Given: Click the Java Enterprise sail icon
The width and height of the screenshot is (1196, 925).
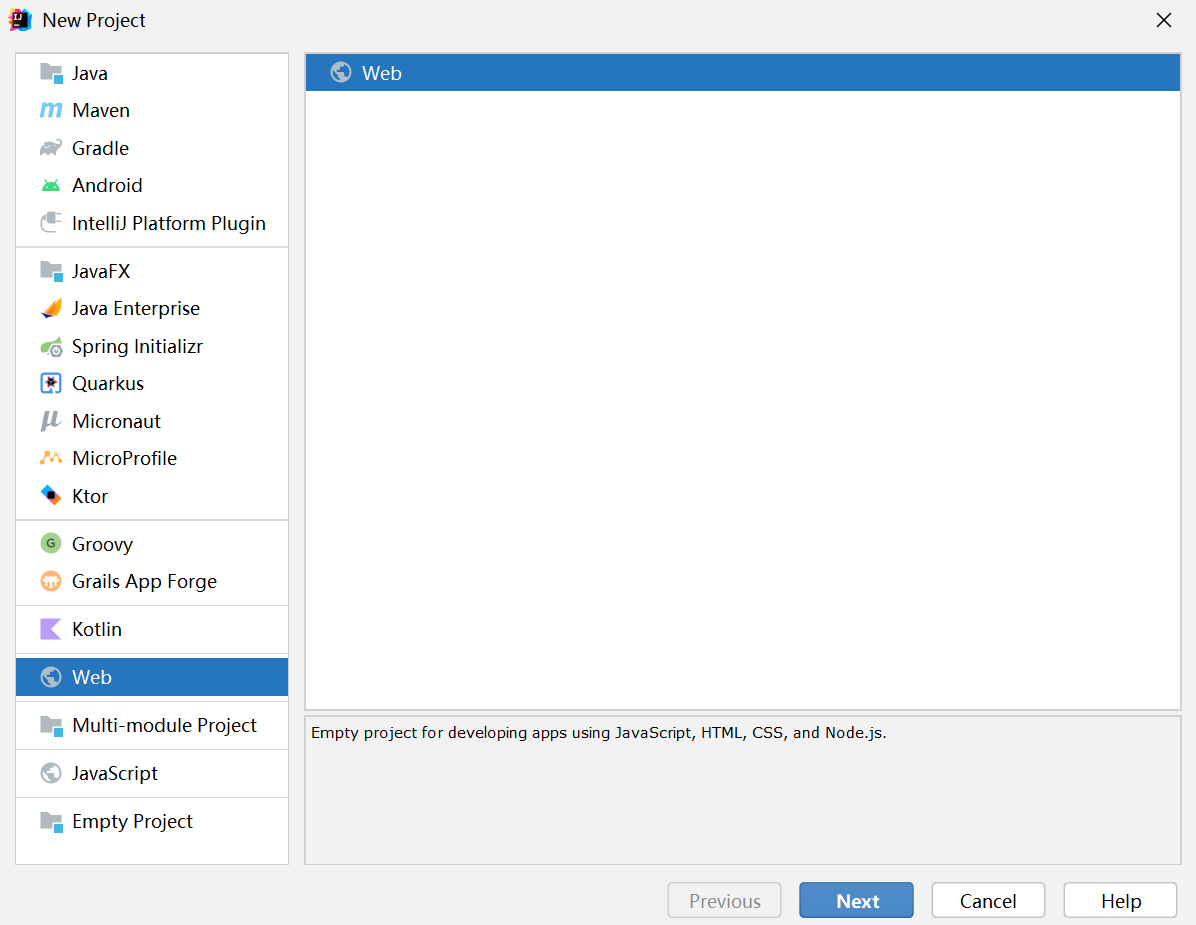Looking at the screenshot, I should click(51, 308).
